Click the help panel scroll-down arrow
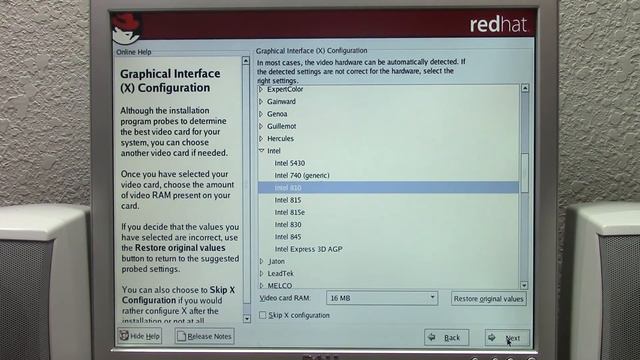Viewport: 640px width, 360px height. [x=247, y=318]
